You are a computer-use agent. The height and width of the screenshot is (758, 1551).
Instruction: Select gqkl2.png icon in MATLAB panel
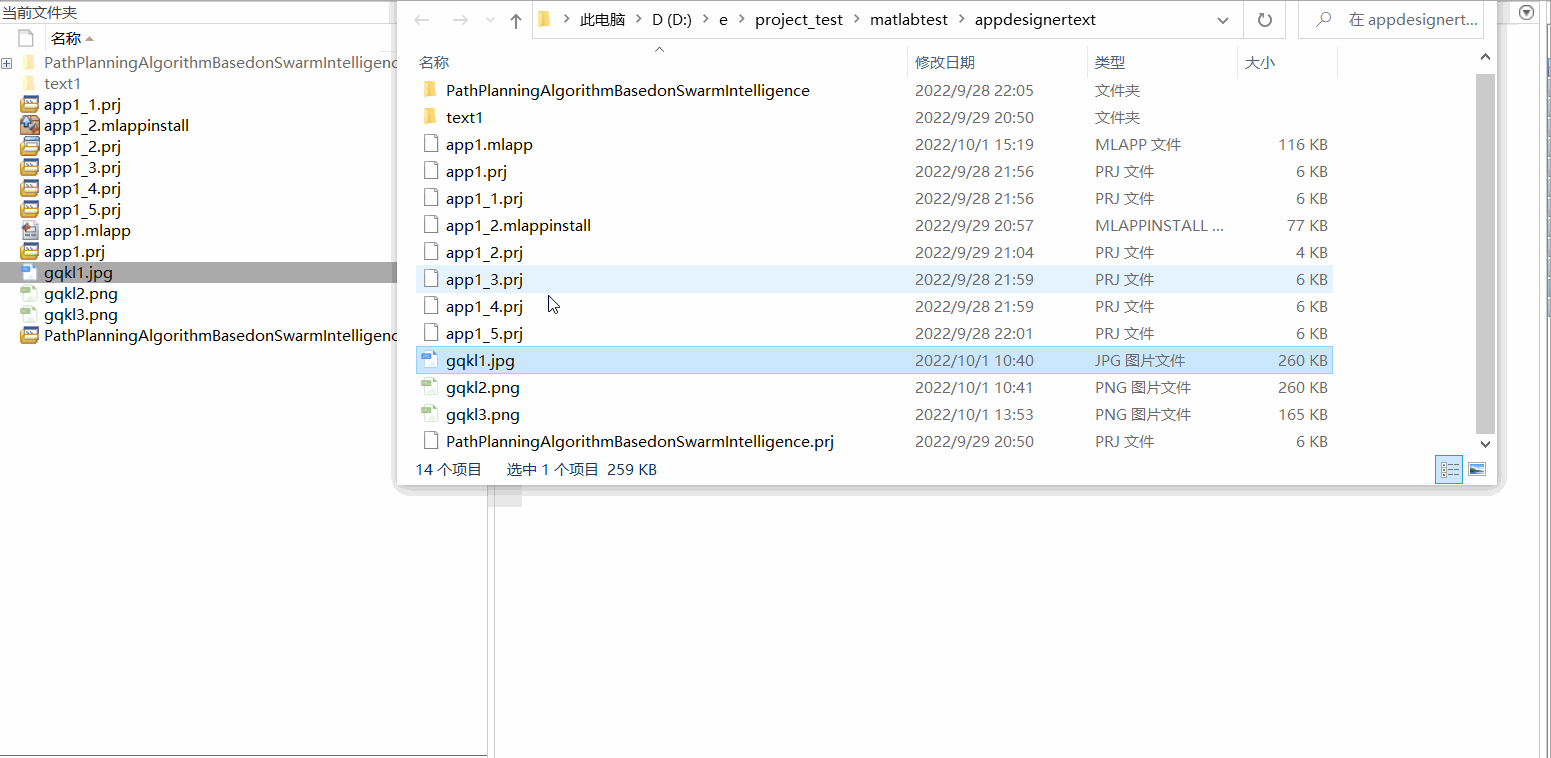tap(29, 293)
